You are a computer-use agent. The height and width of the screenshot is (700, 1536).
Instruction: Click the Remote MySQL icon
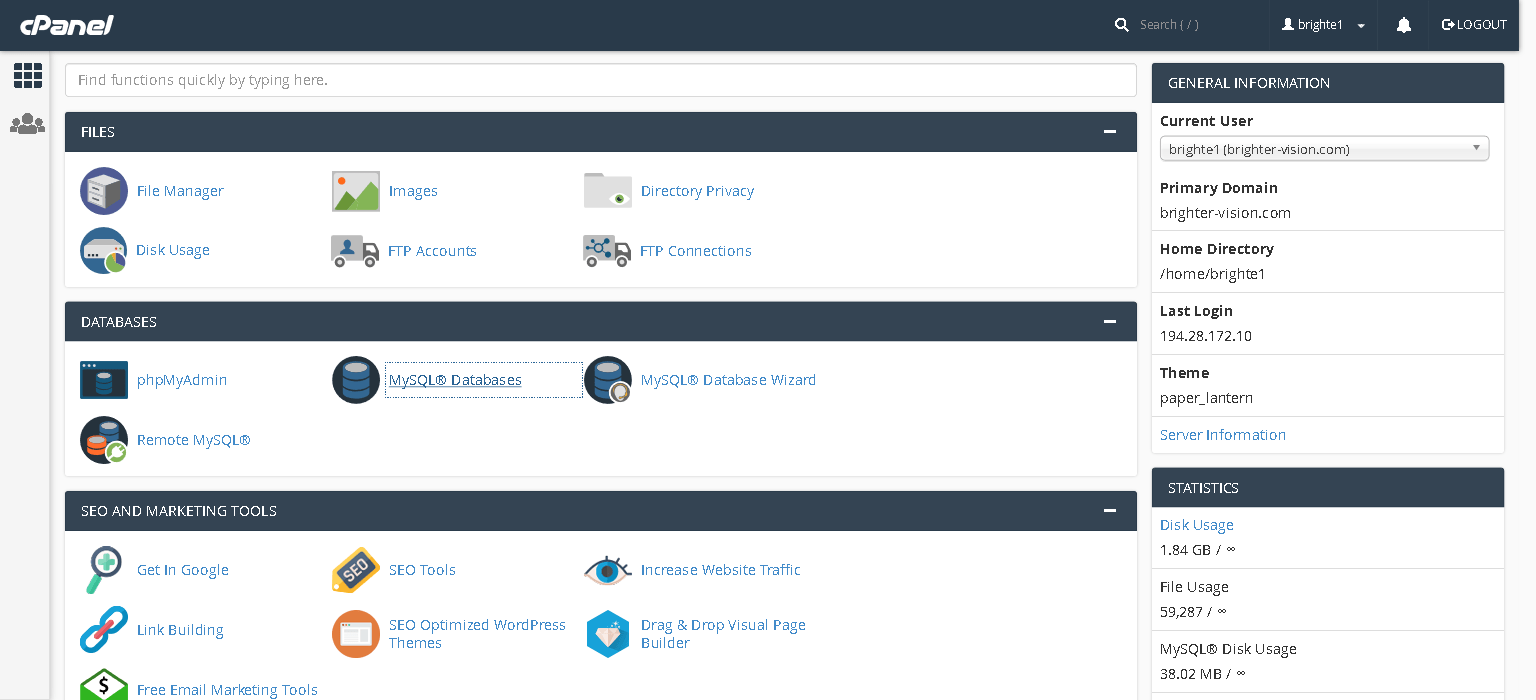[104, 440]
